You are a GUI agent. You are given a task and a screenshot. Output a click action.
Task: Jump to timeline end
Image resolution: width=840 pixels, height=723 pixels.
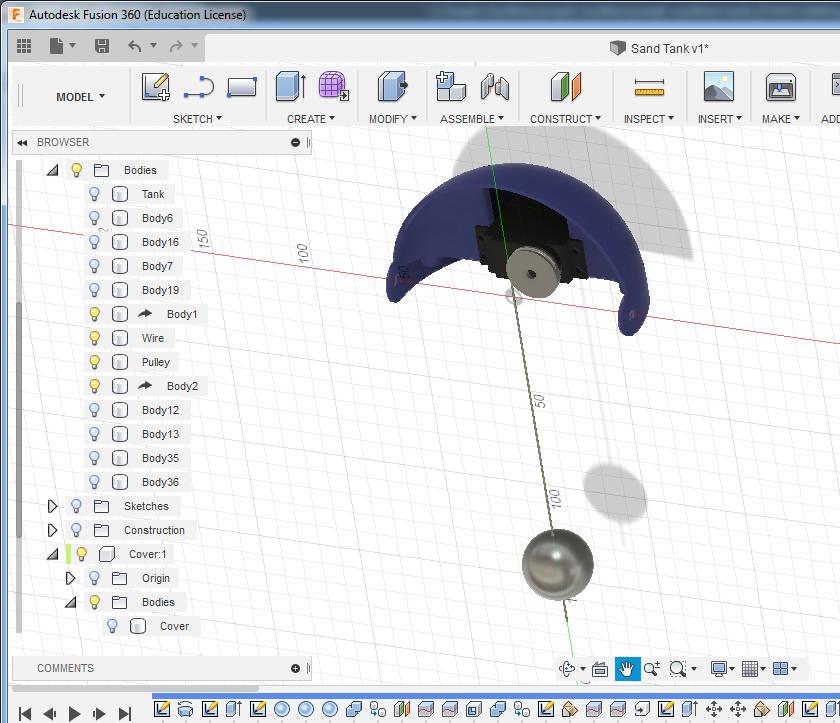pos(125,713)
